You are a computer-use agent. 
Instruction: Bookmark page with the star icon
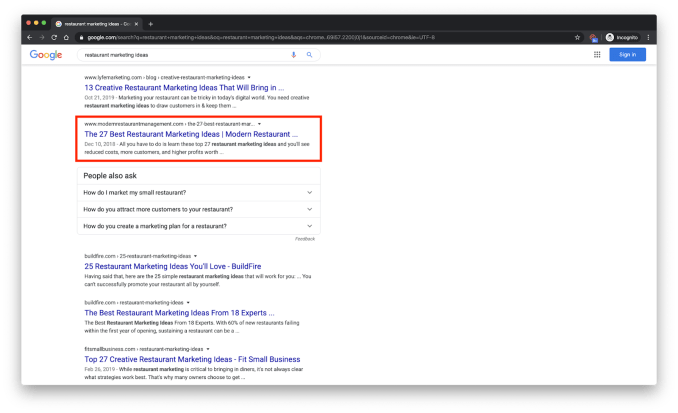tap(577, 38)
